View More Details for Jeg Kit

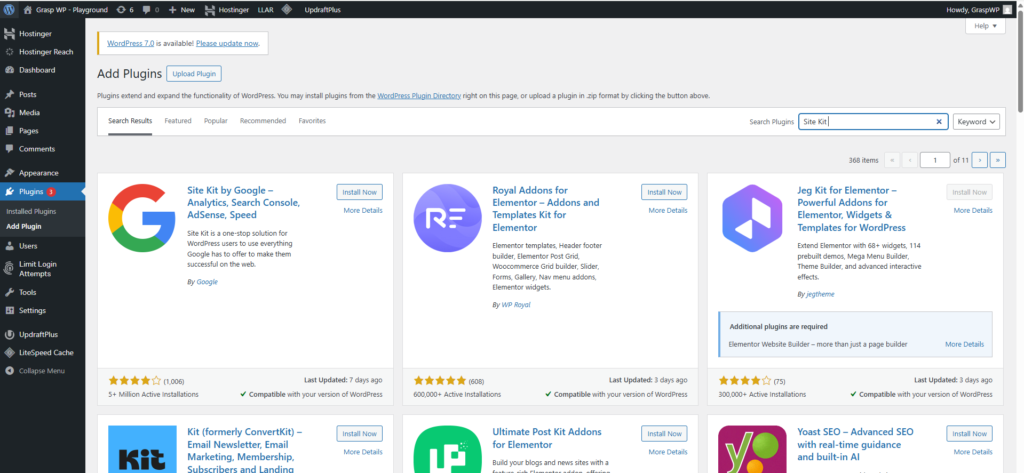(x=973, y=210)
